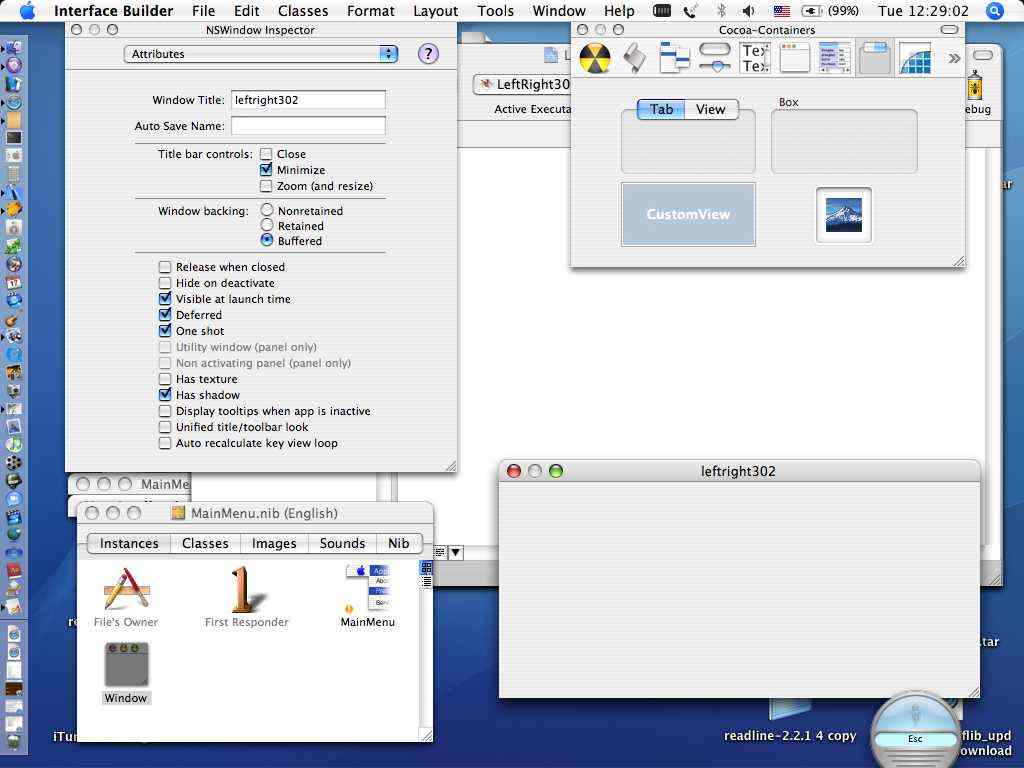Open the blue grid graphics palette icon

915,59
